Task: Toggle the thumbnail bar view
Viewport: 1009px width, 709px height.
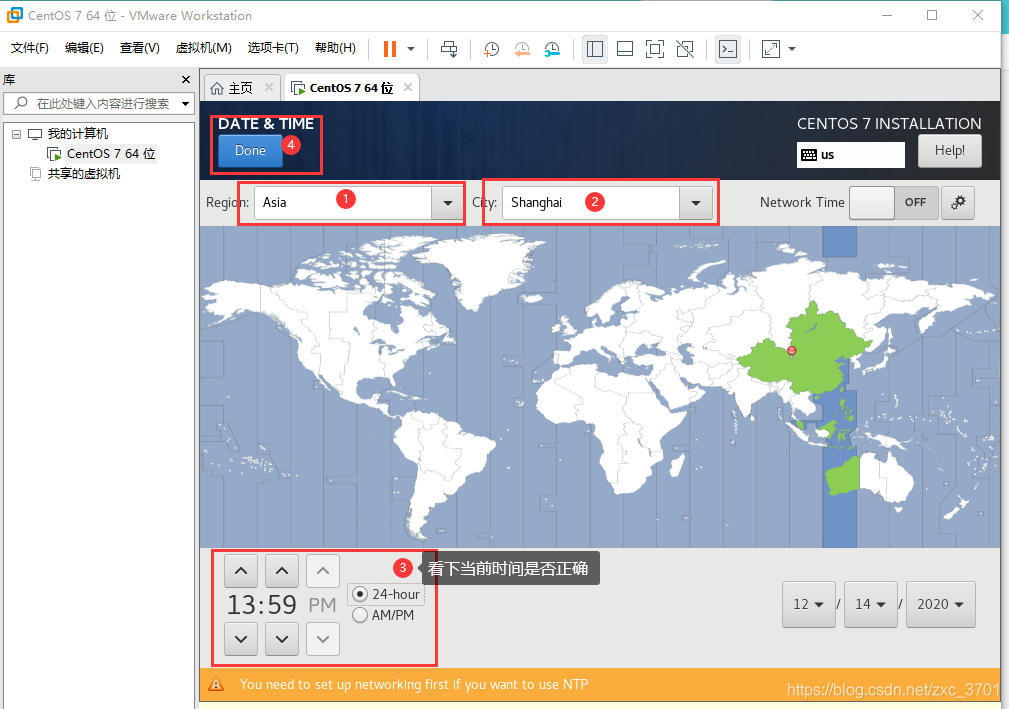Action: 625,49
